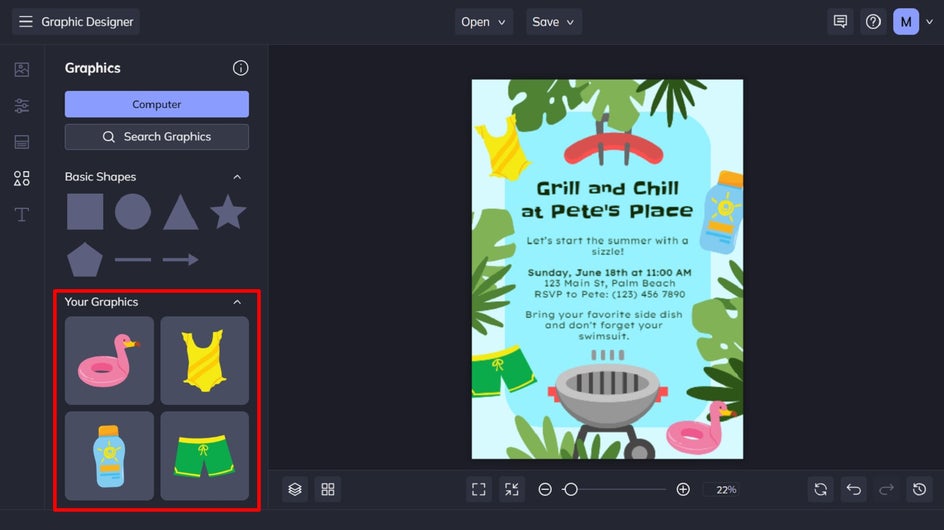The height and width of the screenshot is (530, 944).
Task: Open the history clock icon
Action: click(919, 489)
